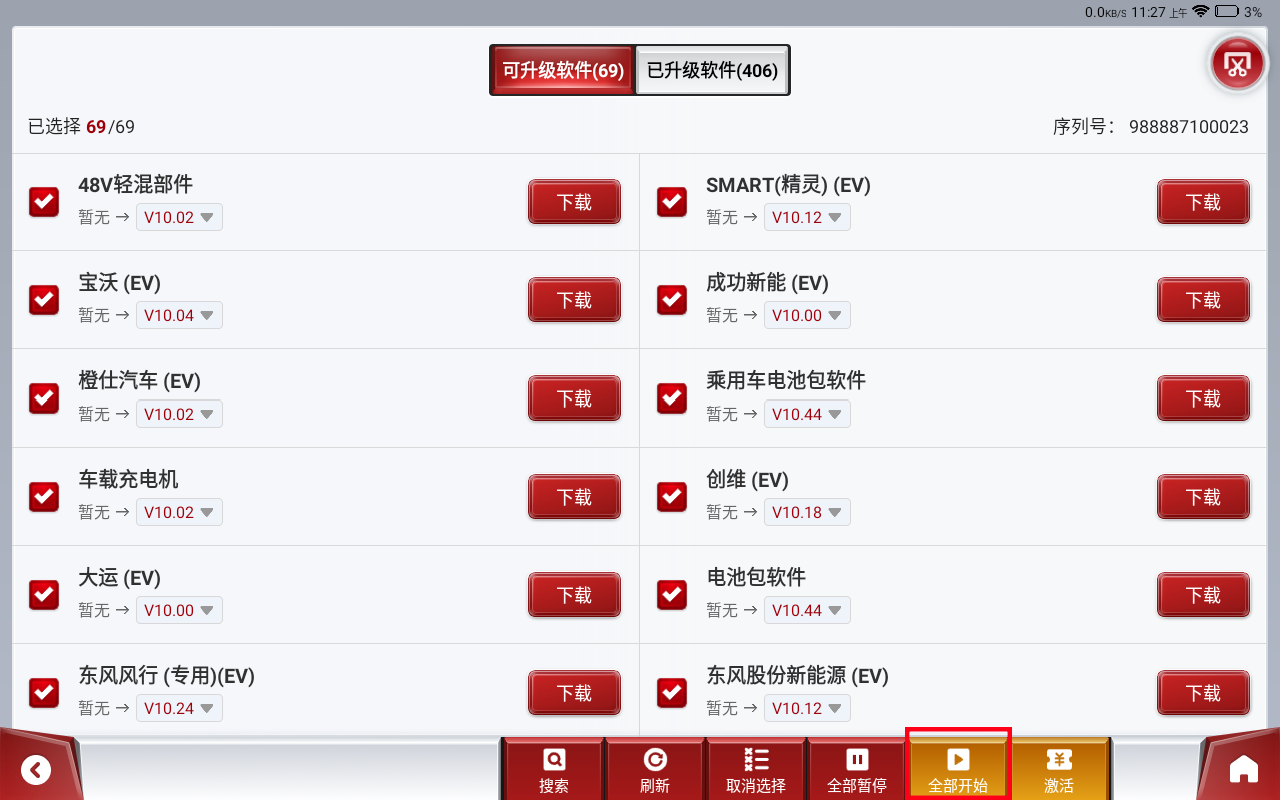Tap the 搜索 search icon
Screen dimensions: 1280x800
click(x=553, y=770)
